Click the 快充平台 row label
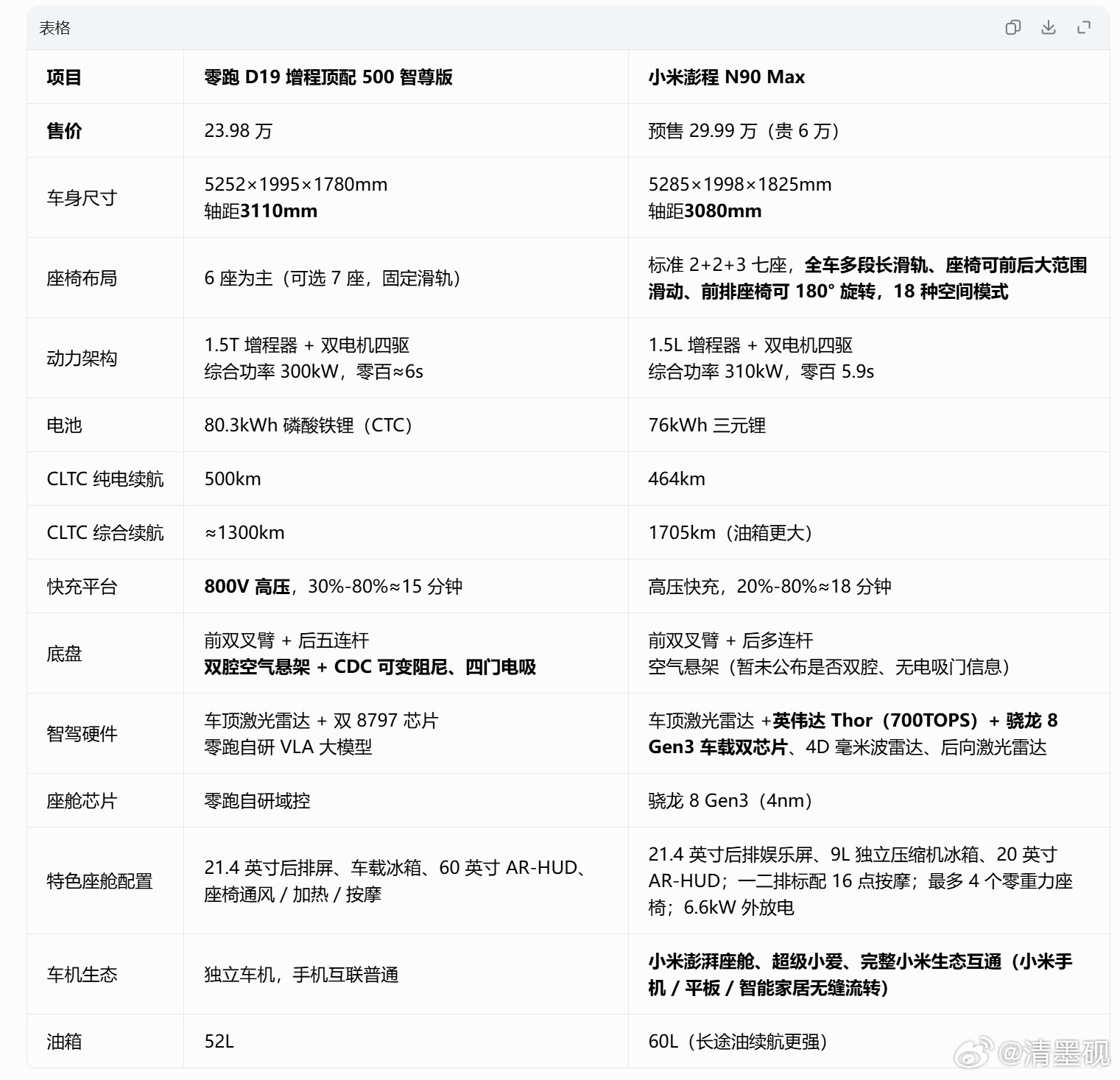 [x=82, y=587]
